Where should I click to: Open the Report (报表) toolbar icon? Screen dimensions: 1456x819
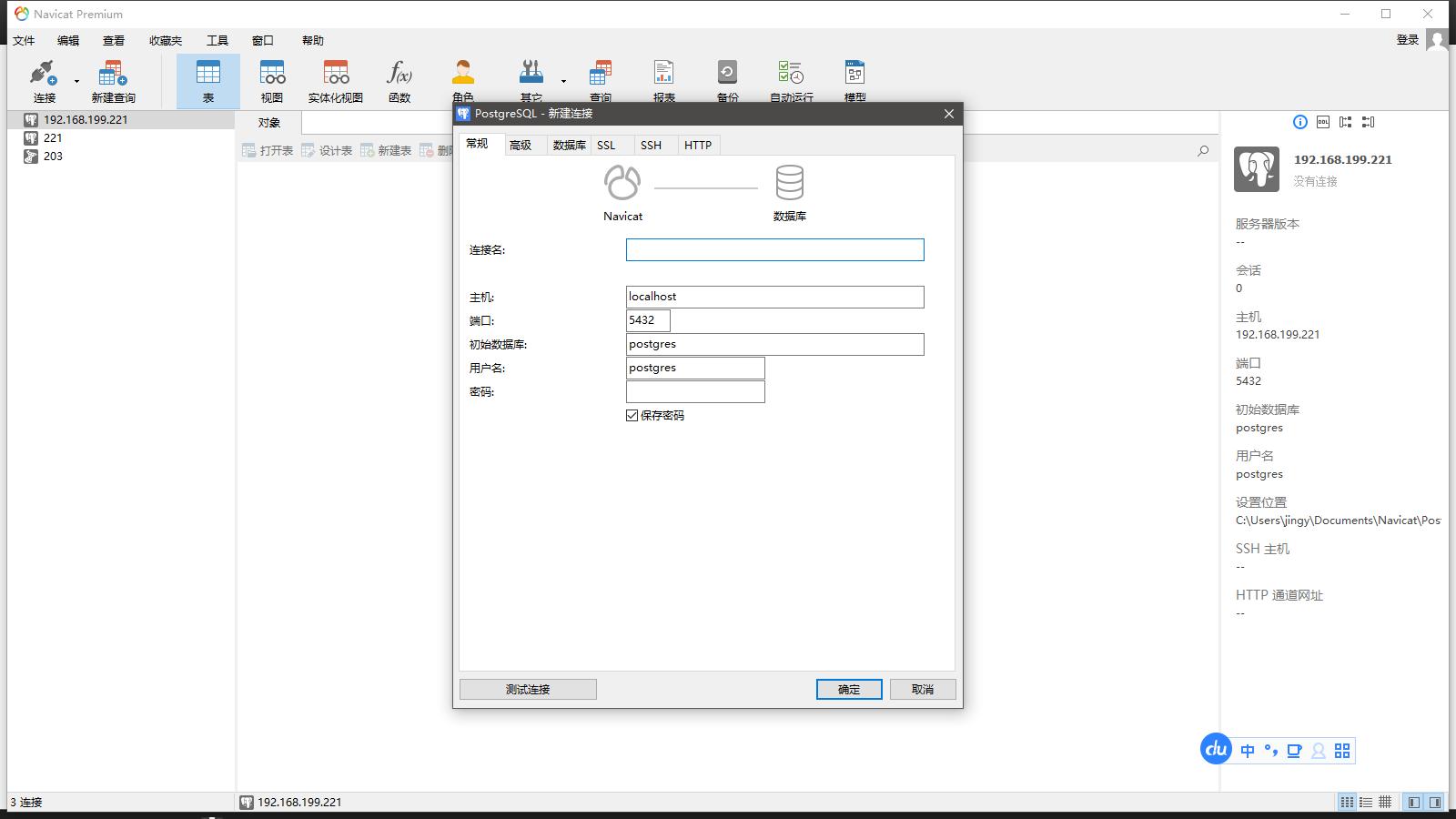point(664,81)
